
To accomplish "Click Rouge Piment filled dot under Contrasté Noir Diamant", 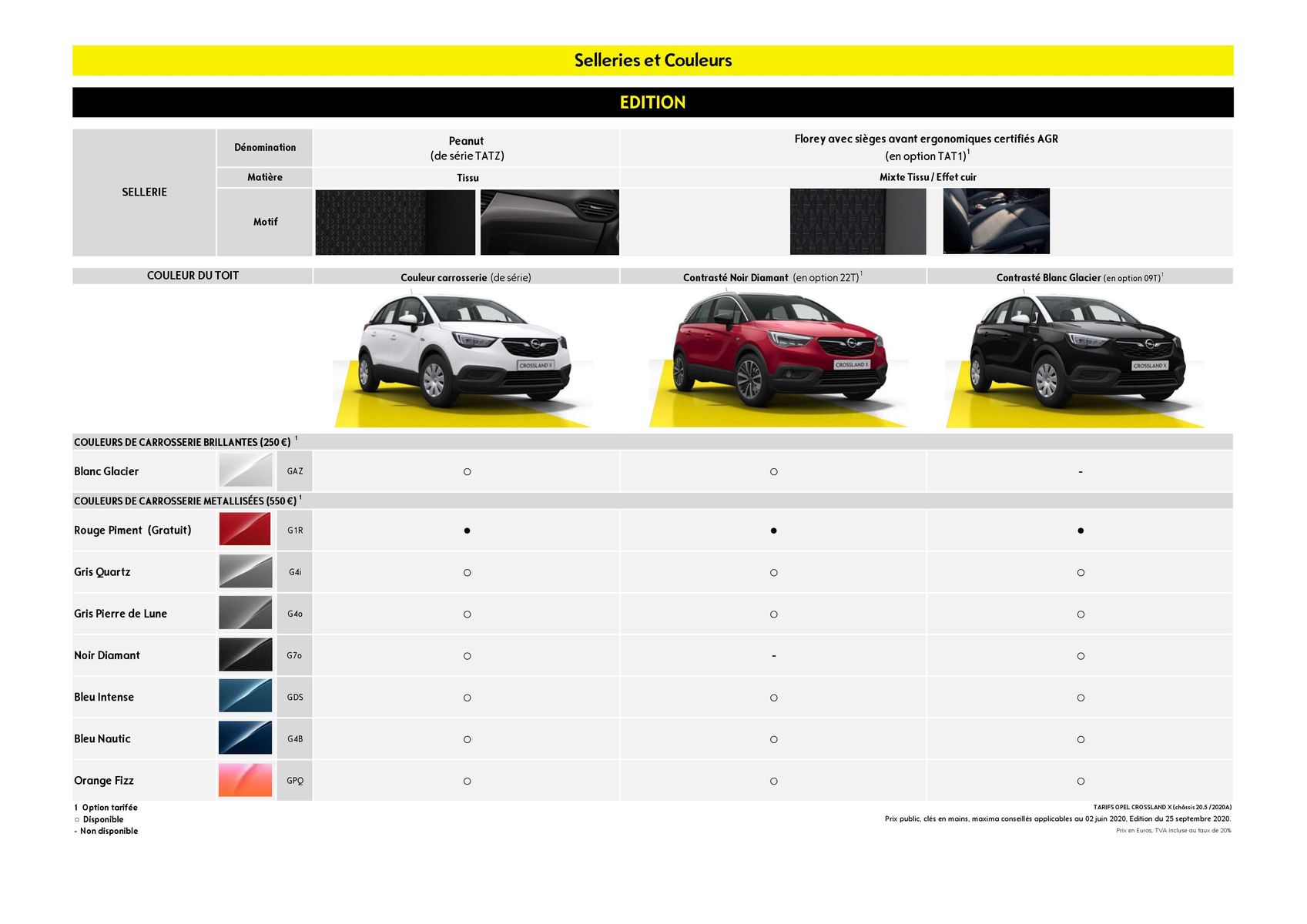I will tap(773, 531).
